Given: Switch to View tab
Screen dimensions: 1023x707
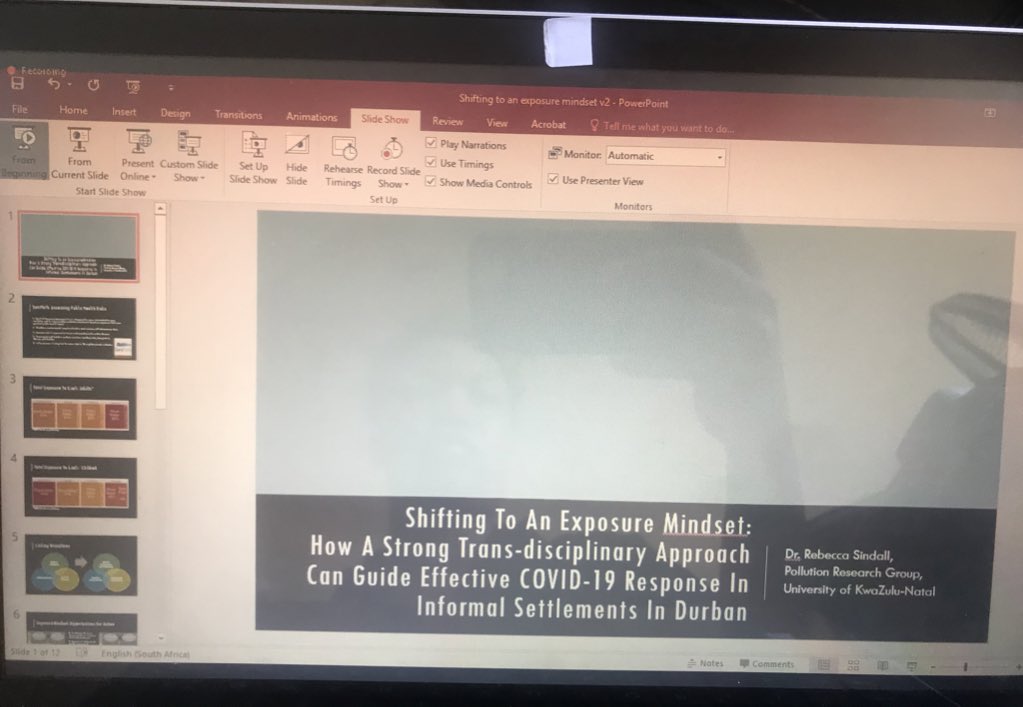Looking at the screenshot, I should pyautogui.click(x=496, y=123).
